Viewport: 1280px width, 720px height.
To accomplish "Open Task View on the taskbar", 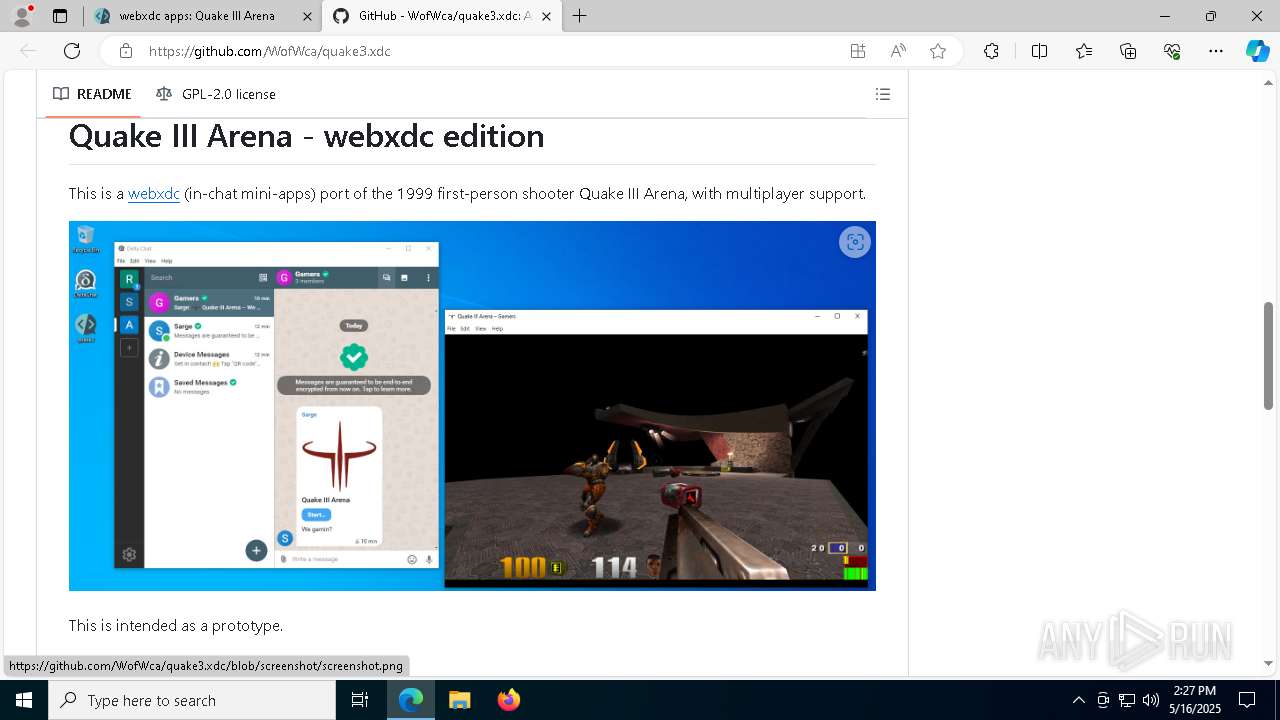I will point(360,700).
